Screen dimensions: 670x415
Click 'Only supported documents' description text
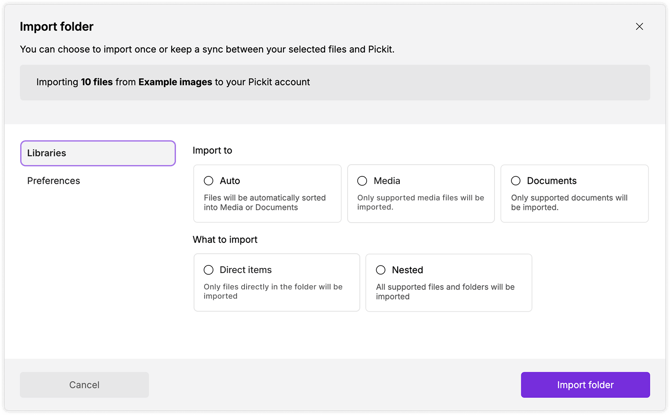coord(569,202)
